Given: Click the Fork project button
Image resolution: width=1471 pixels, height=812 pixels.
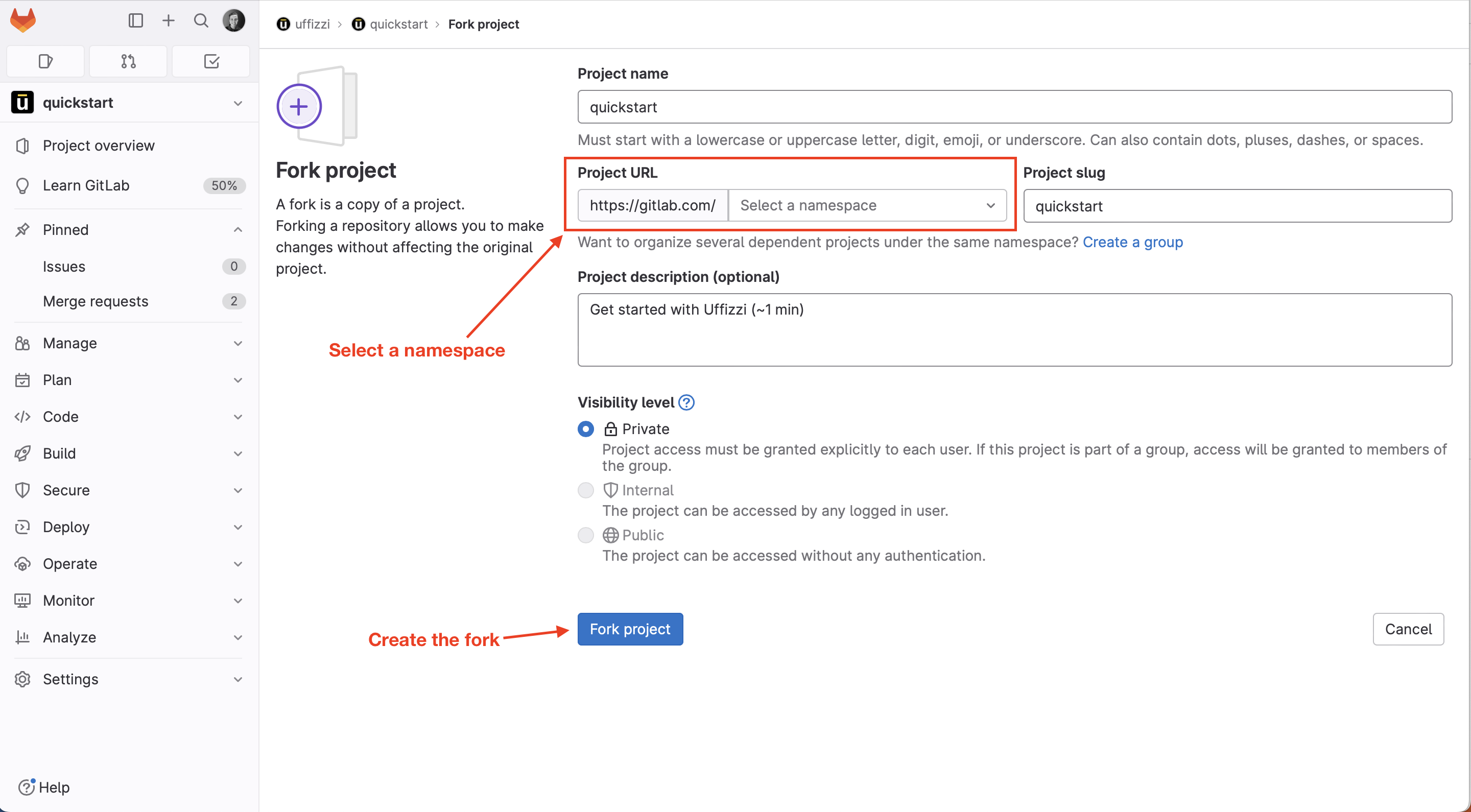Looking at the screenshot, I should tap(630, 629).
